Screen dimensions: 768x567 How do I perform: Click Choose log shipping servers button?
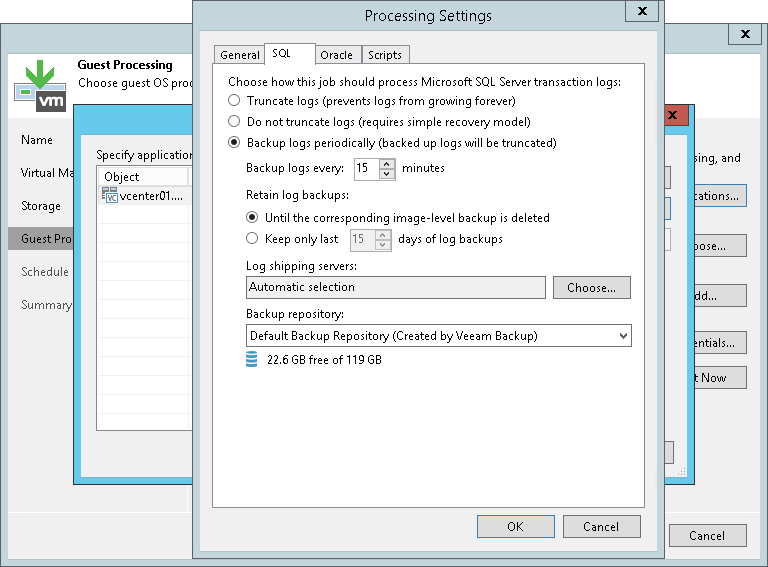coord(592,287)
